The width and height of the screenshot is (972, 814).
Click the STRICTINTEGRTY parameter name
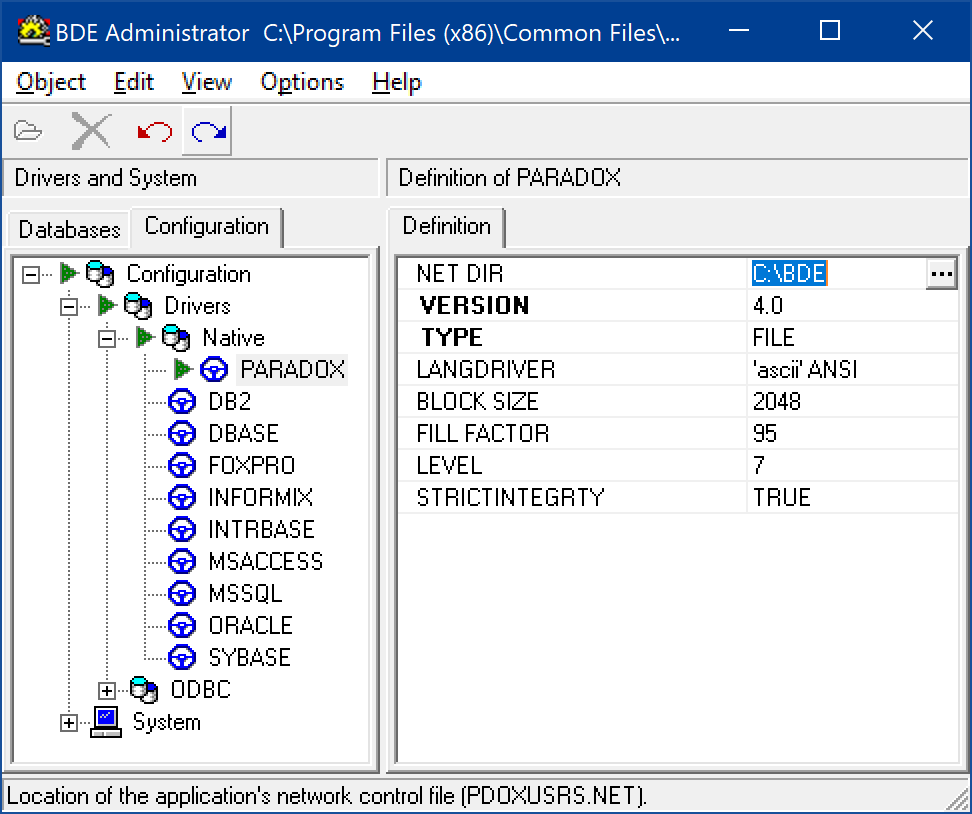coord(510,497)
